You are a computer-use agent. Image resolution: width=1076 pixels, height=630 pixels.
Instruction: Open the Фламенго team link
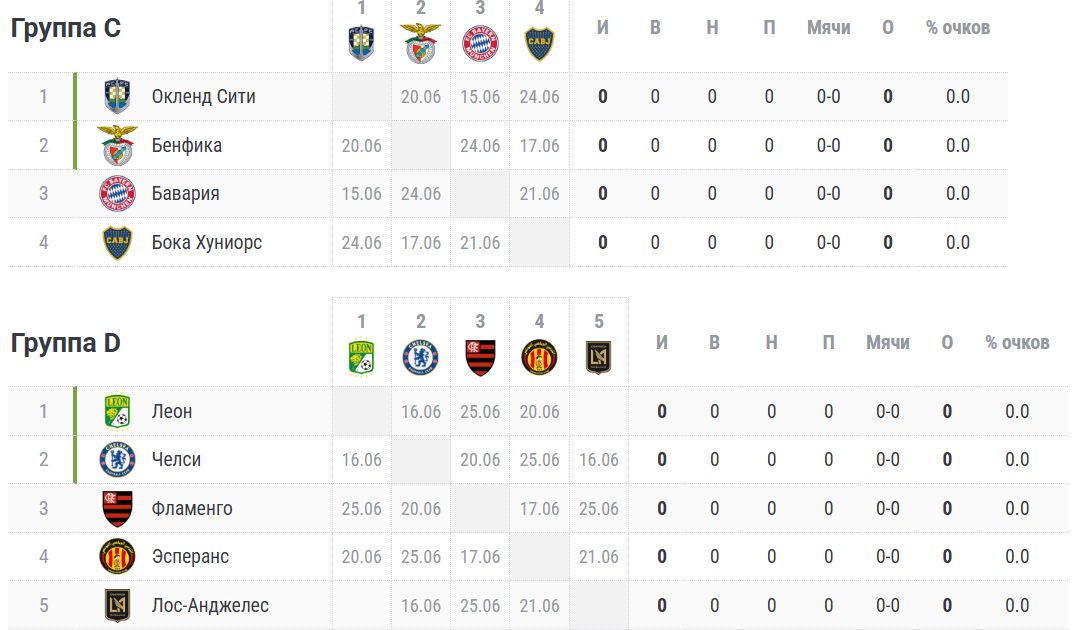192,509
